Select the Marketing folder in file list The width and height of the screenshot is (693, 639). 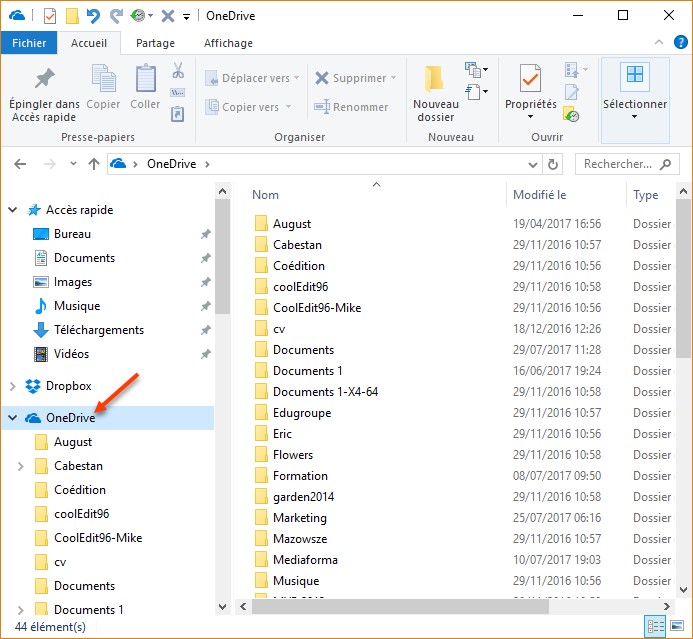[x=300, y=518]
